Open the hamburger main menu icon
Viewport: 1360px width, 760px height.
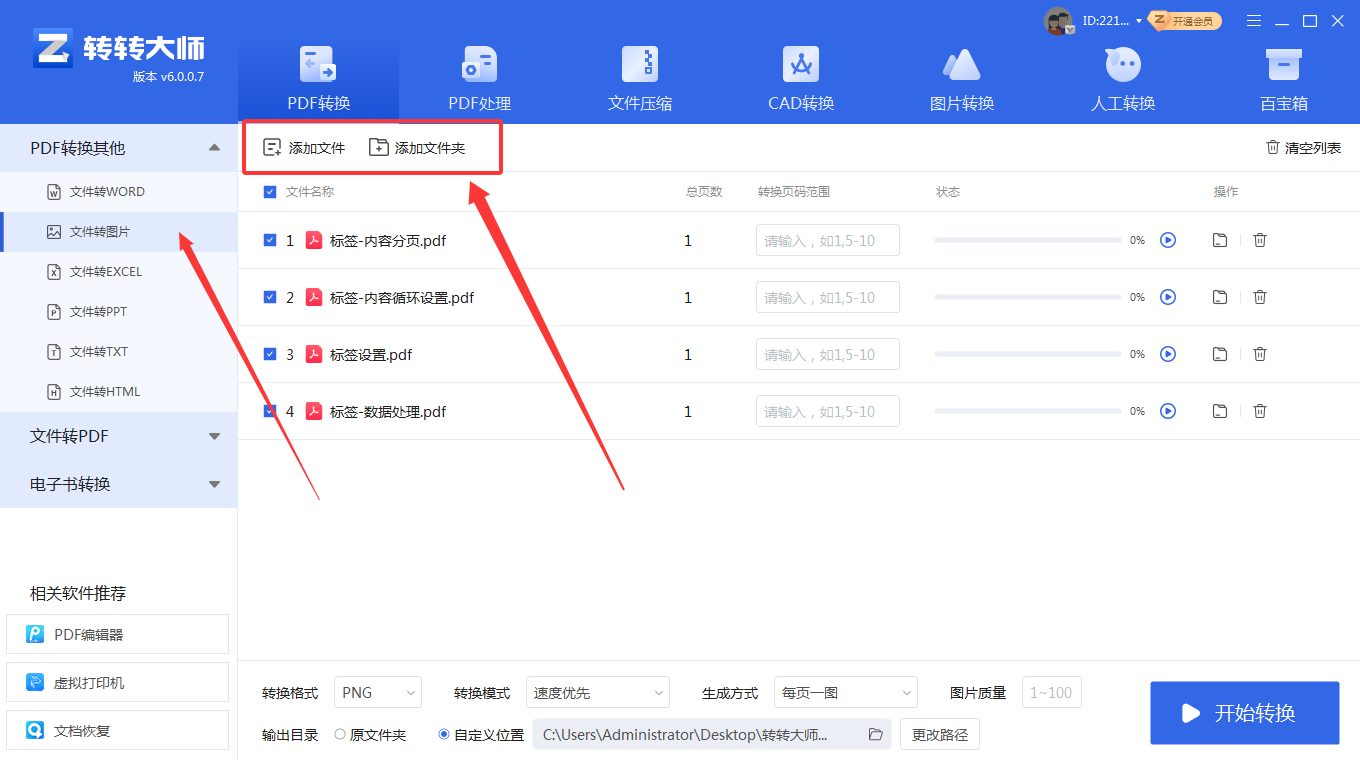click(x=1254, y=21)
